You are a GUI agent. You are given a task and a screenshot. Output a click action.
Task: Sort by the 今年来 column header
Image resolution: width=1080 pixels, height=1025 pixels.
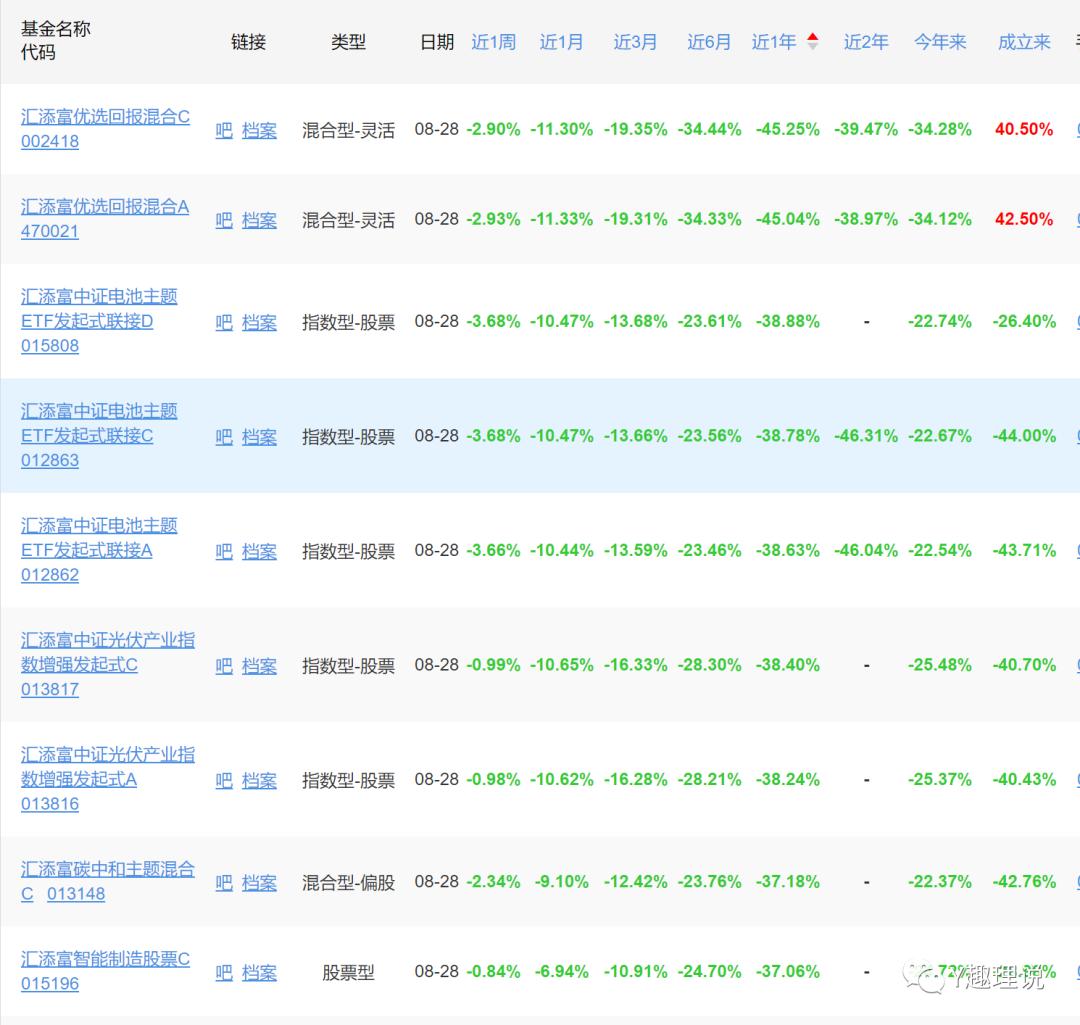pos(940,42)
